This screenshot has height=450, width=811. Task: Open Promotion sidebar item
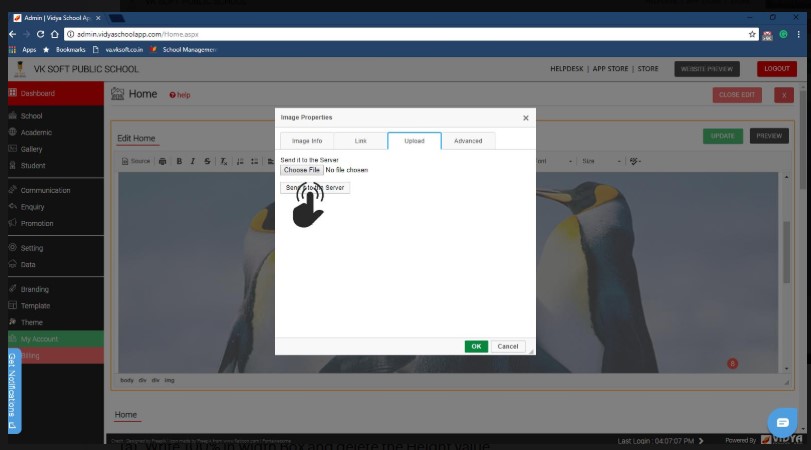56,223
